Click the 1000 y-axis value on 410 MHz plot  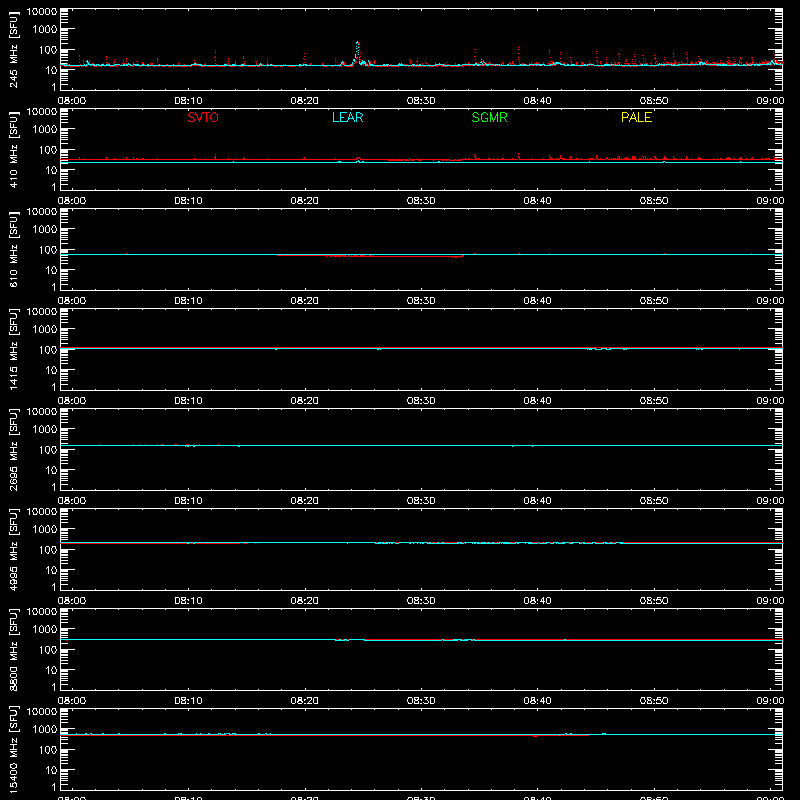tap(45, 130)
